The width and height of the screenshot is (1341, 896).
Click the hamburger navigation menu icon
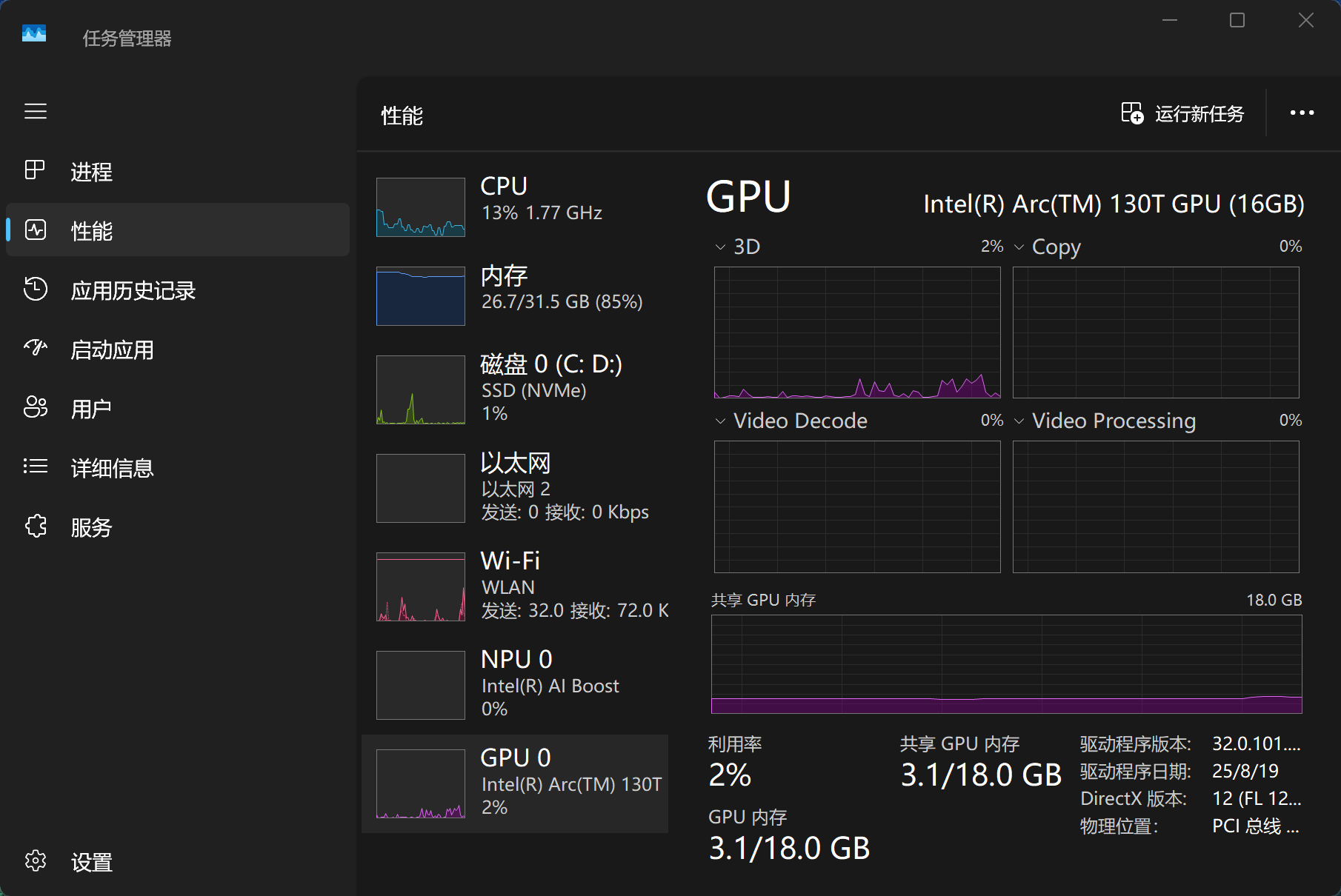coord(36,112)
